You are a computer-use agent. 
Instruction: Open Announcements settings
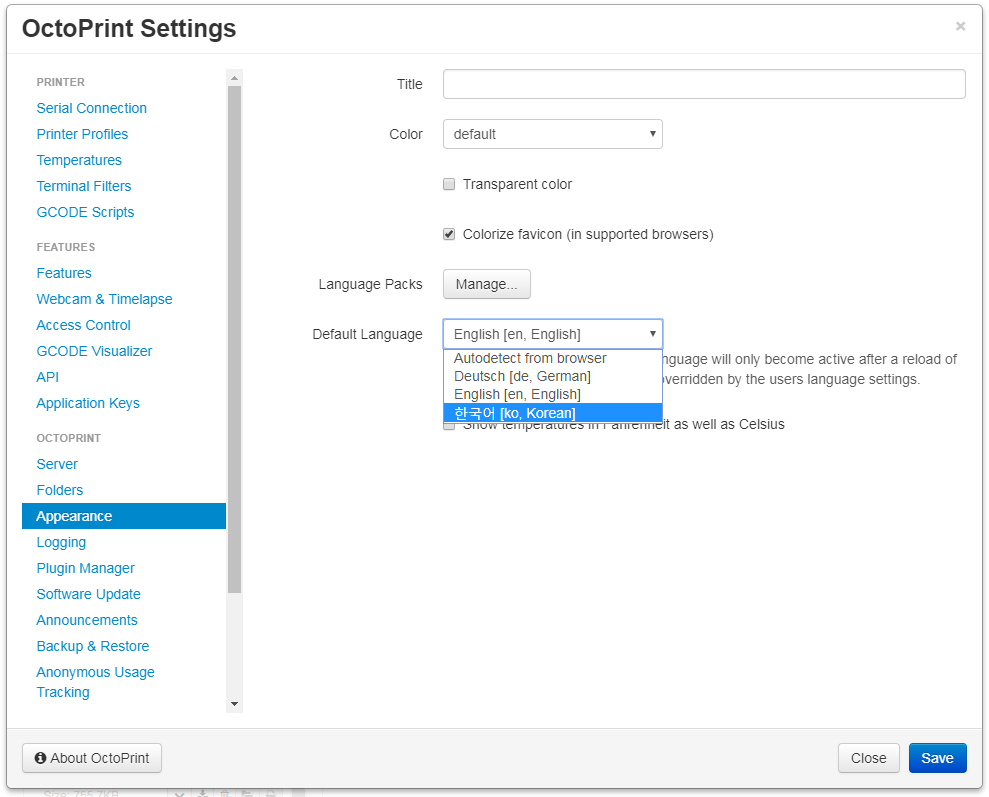pyautogui.click(x=86, y=620)
